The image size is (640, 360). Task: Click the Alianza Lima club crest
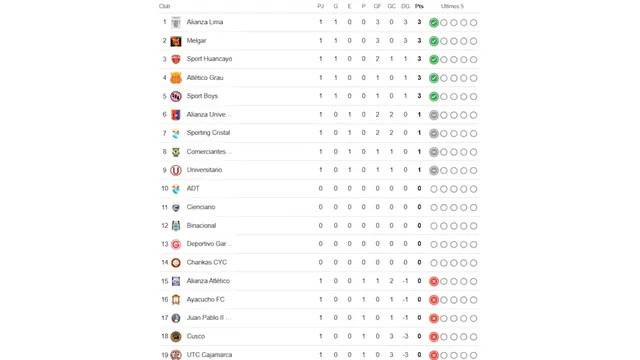click(176, 22)
